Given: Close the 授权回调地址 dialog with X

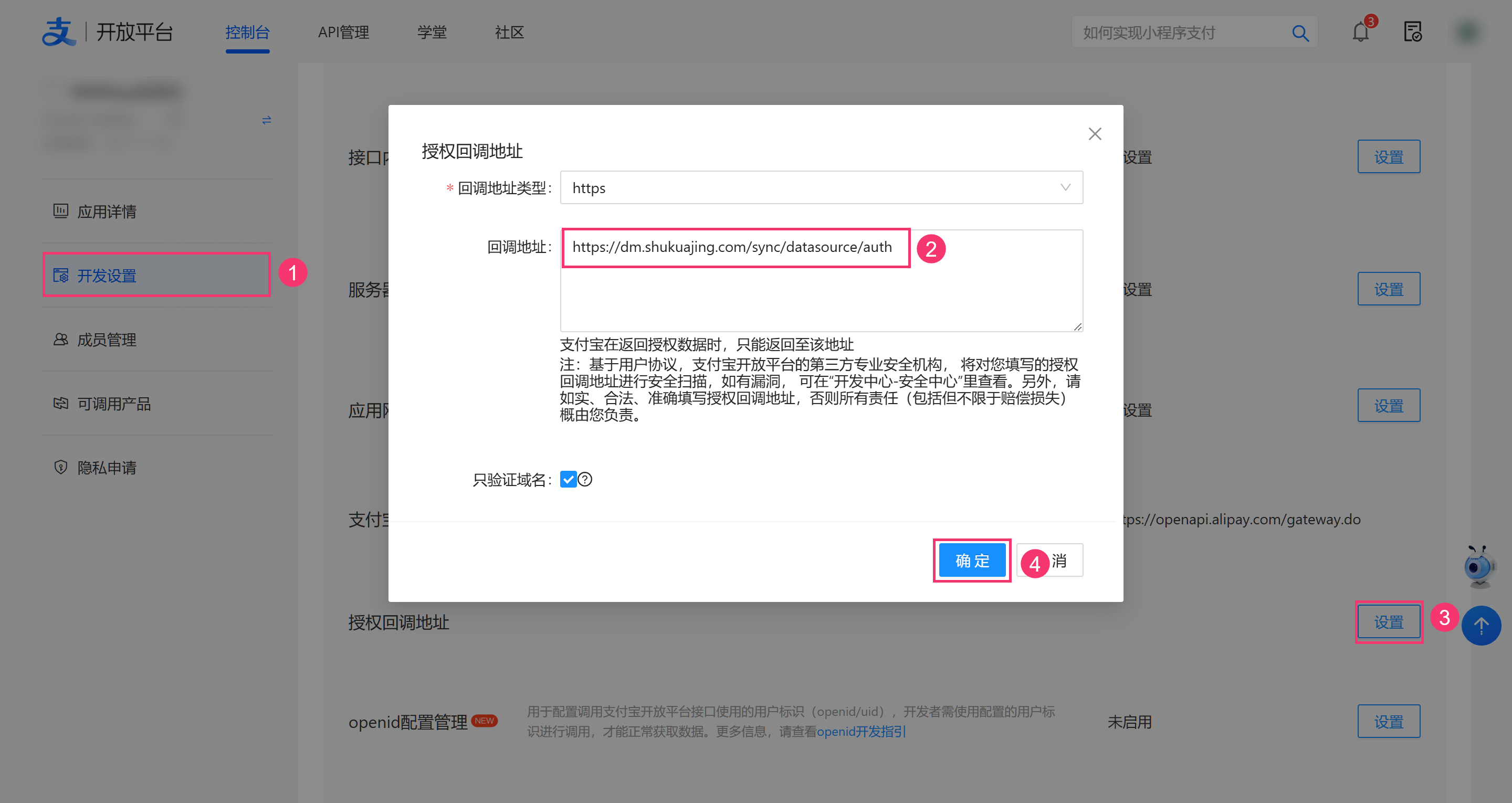Looking at the screenshot, I should [x=1095, y=134].
